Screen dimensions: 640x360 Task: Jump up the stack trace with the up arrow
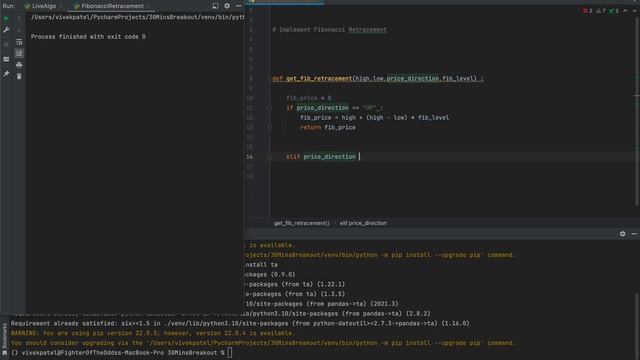click(19, 19)
